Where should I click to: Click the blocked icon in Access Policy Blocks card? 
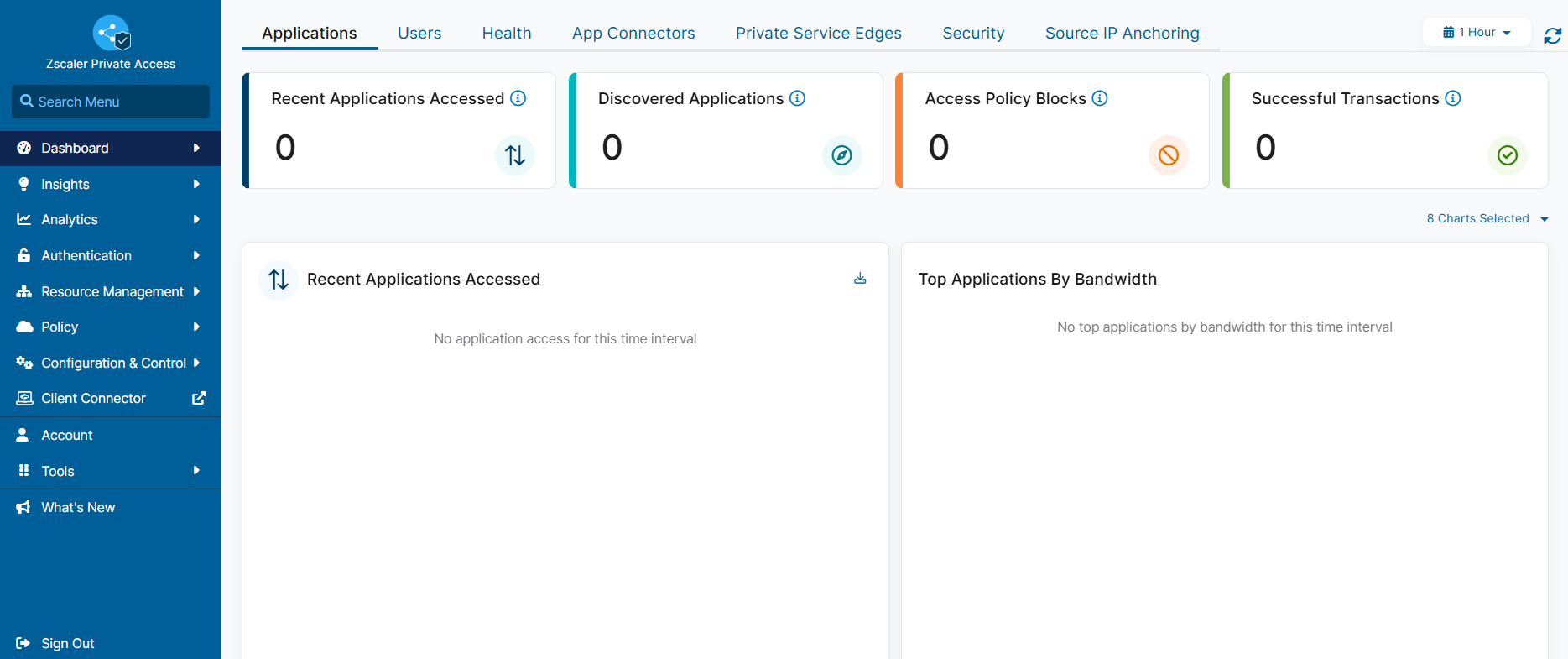[x=1168, y=155]
